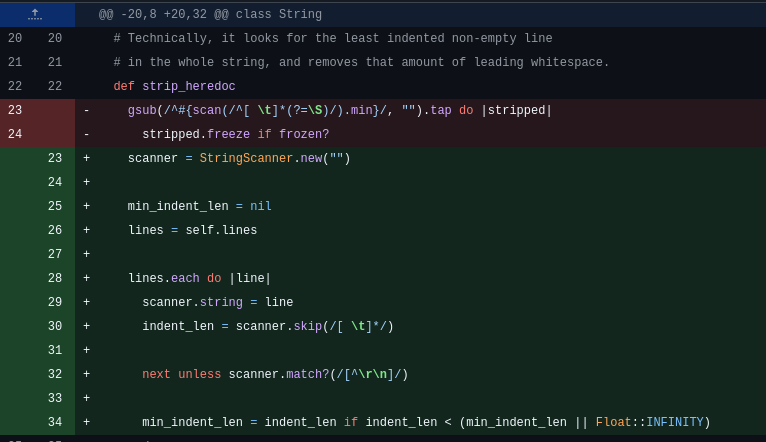Click 'INFINITY' constant
Screen dimensions: 766x442
tap(675, 422)
